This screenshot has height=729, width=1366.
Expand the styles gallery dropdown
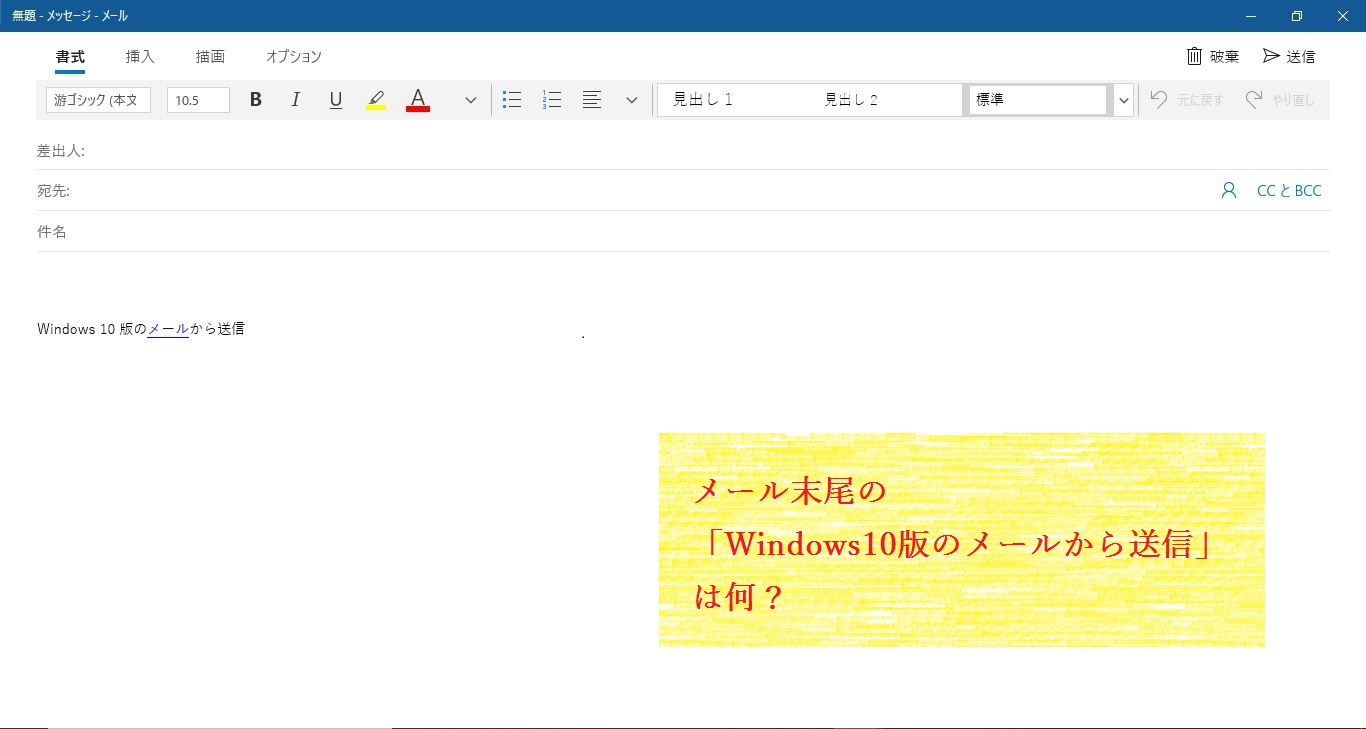click(x=1123, y=100)
